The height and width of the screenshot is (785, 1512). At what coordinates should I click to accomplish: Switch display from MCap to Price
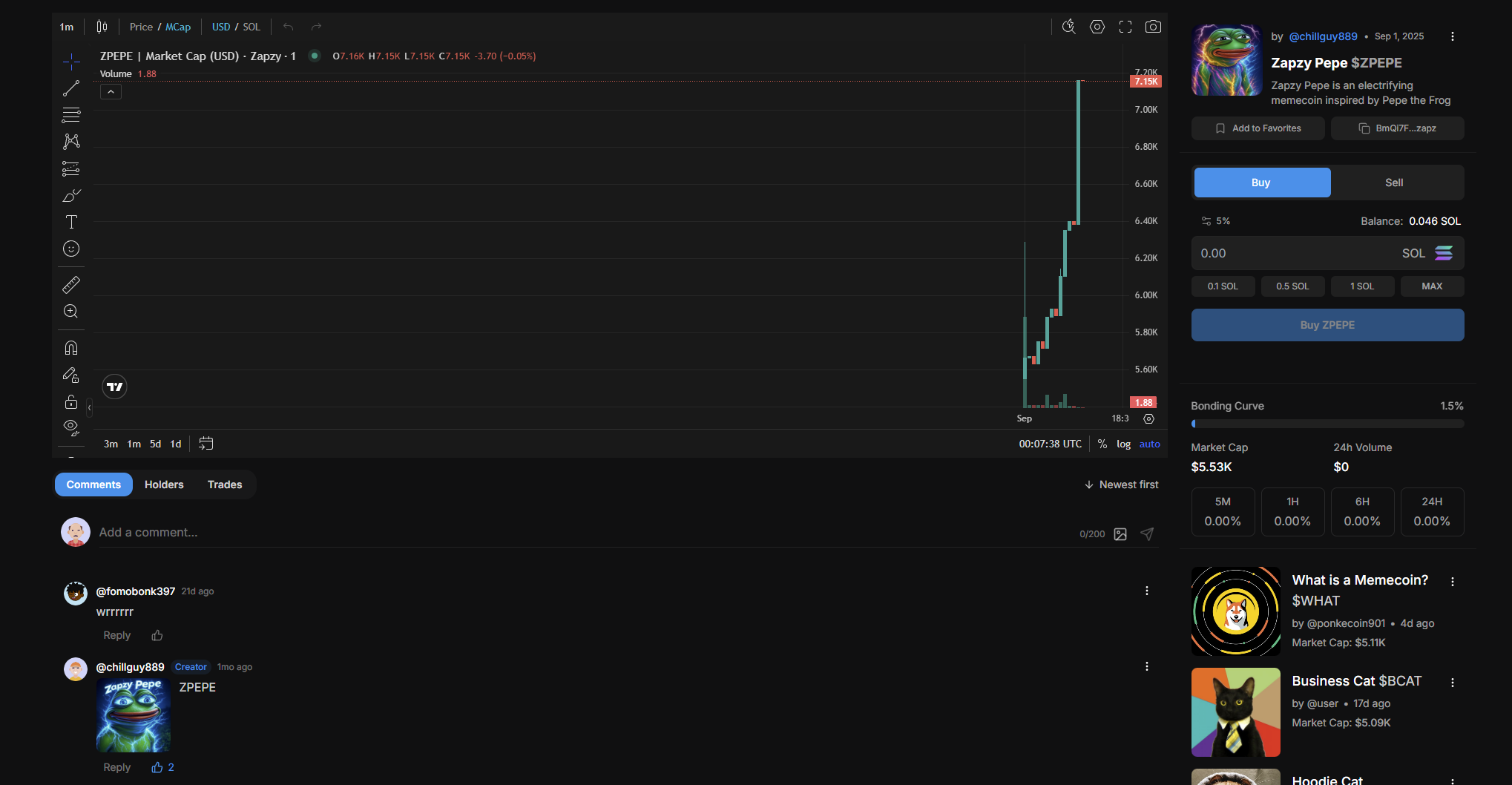click(x=140, y=27)
